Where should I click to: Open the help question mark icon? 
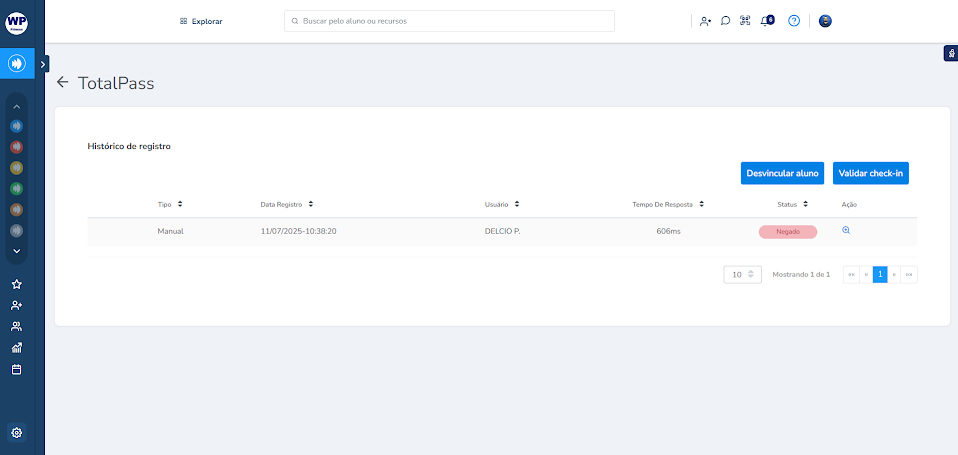tap(794, 21)
